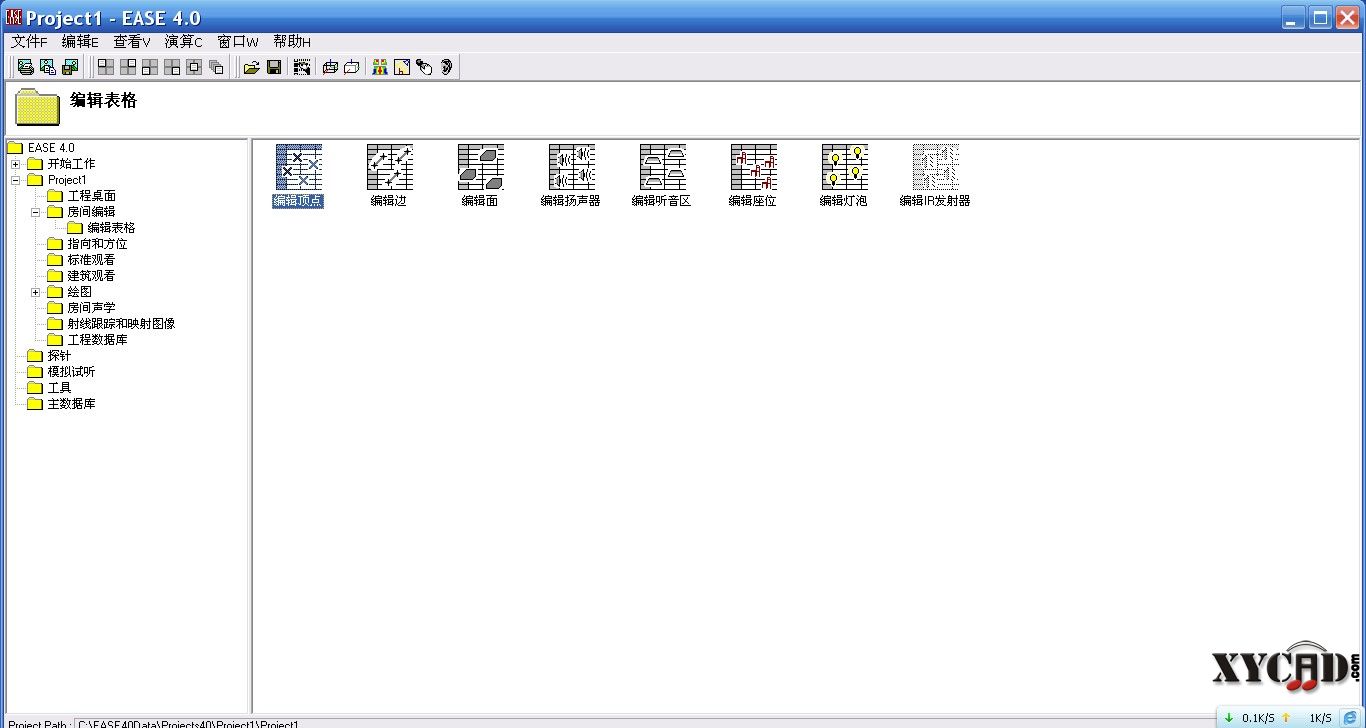Open the 编辑E menu
1366x728 pixels.
point(80,42)
